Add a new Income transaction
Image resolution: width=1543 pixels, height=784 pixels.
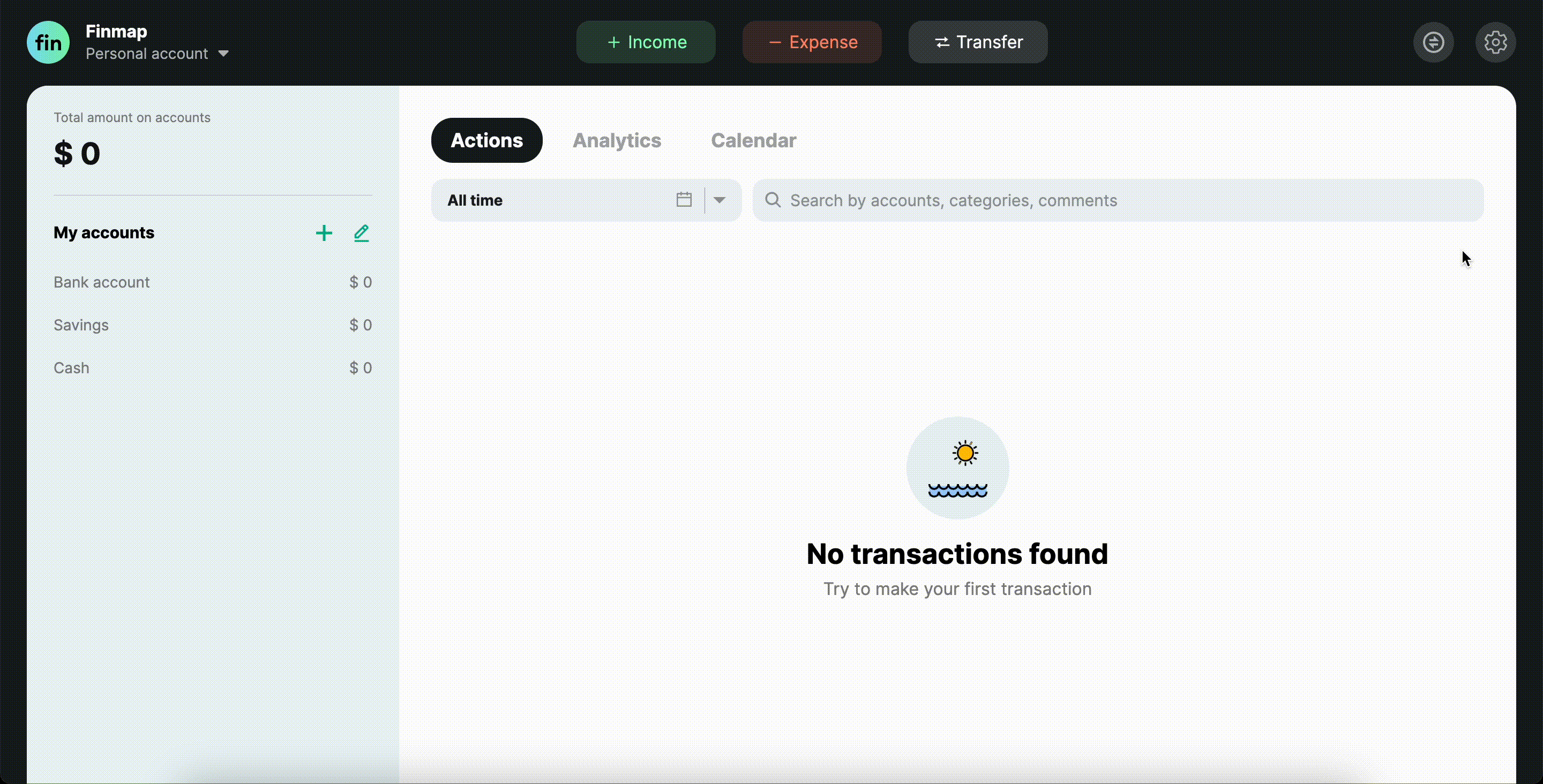pyautogui.click(x=646, y=42)
